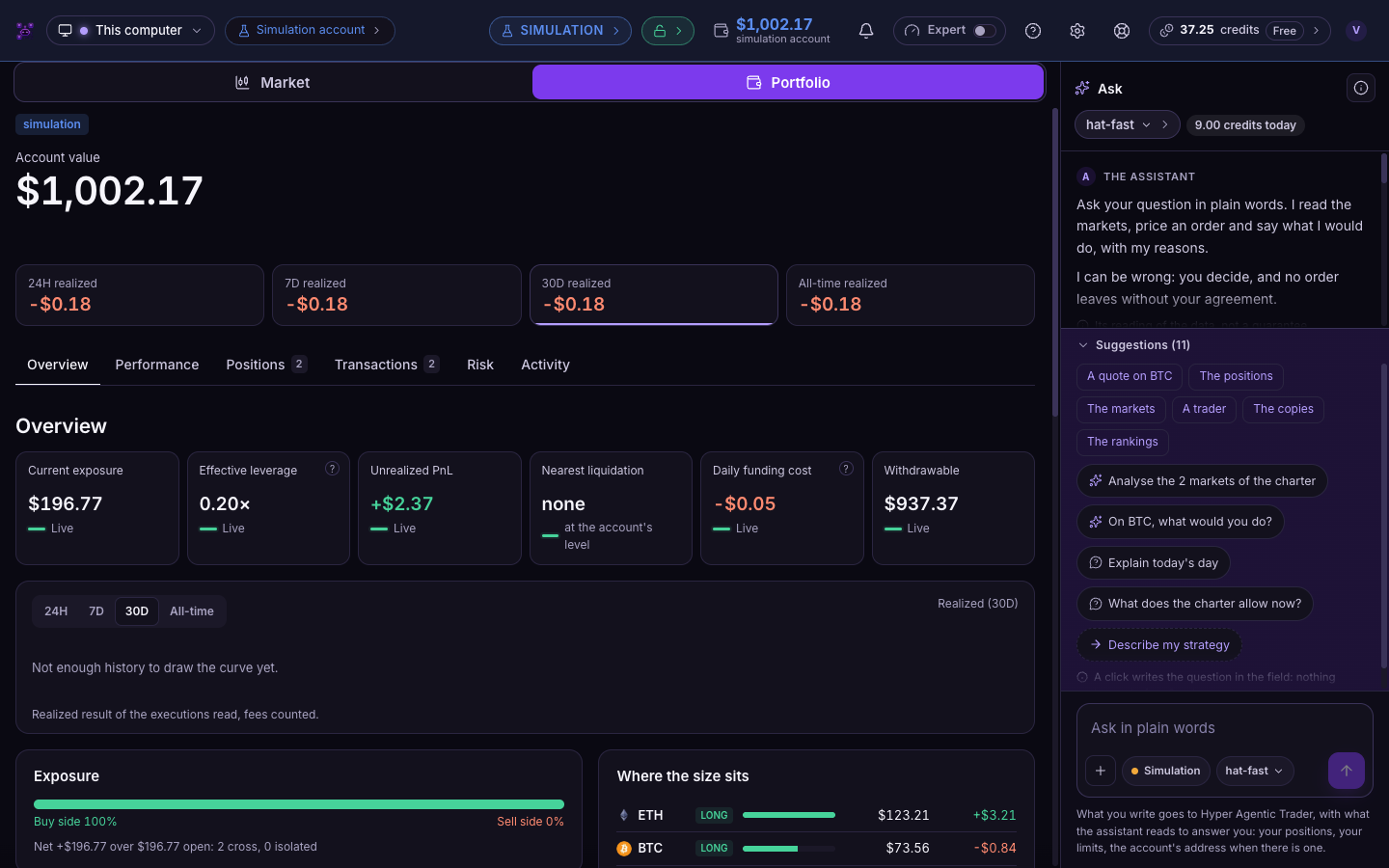Click 'Describe my strategy' suggestion
The height and width of the screenshot is (868, 1389).
tap(1159, 645)
